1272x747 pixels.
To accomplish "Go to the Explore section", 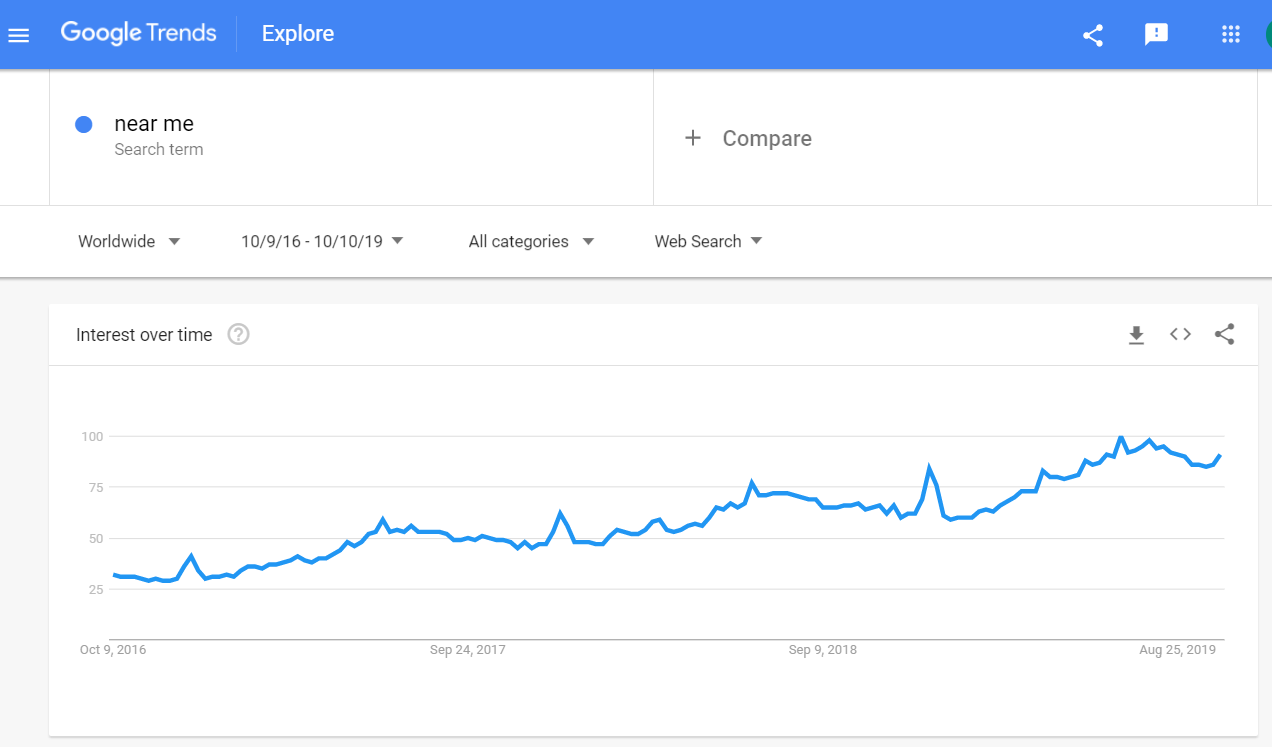I will [x=298, y=34].
